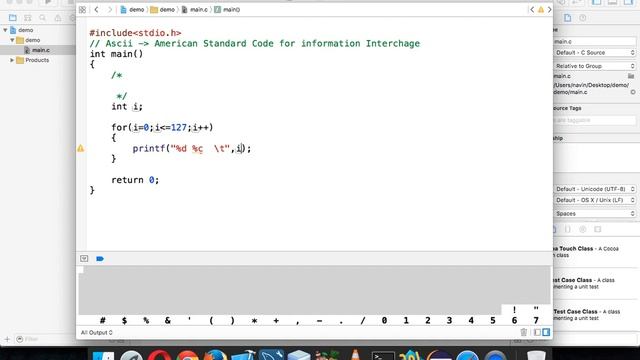Toggle console pane visibility
Screen dimensions: 640x360
click(546, 332)
